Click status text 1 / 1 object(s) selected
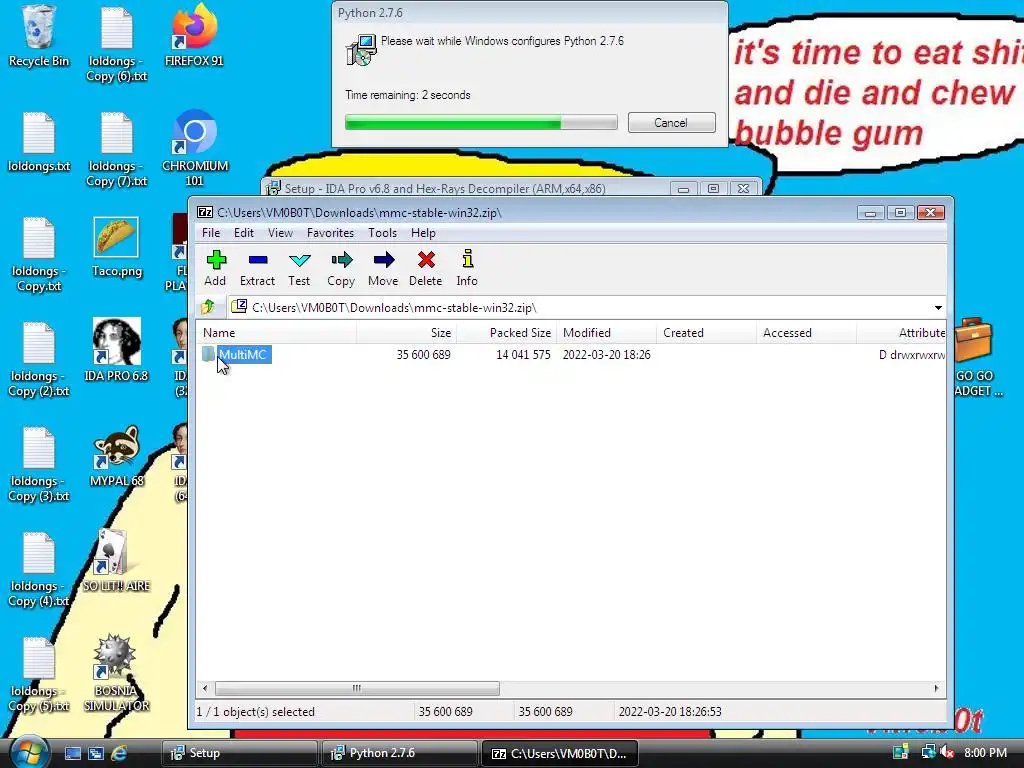 [255, 712]
